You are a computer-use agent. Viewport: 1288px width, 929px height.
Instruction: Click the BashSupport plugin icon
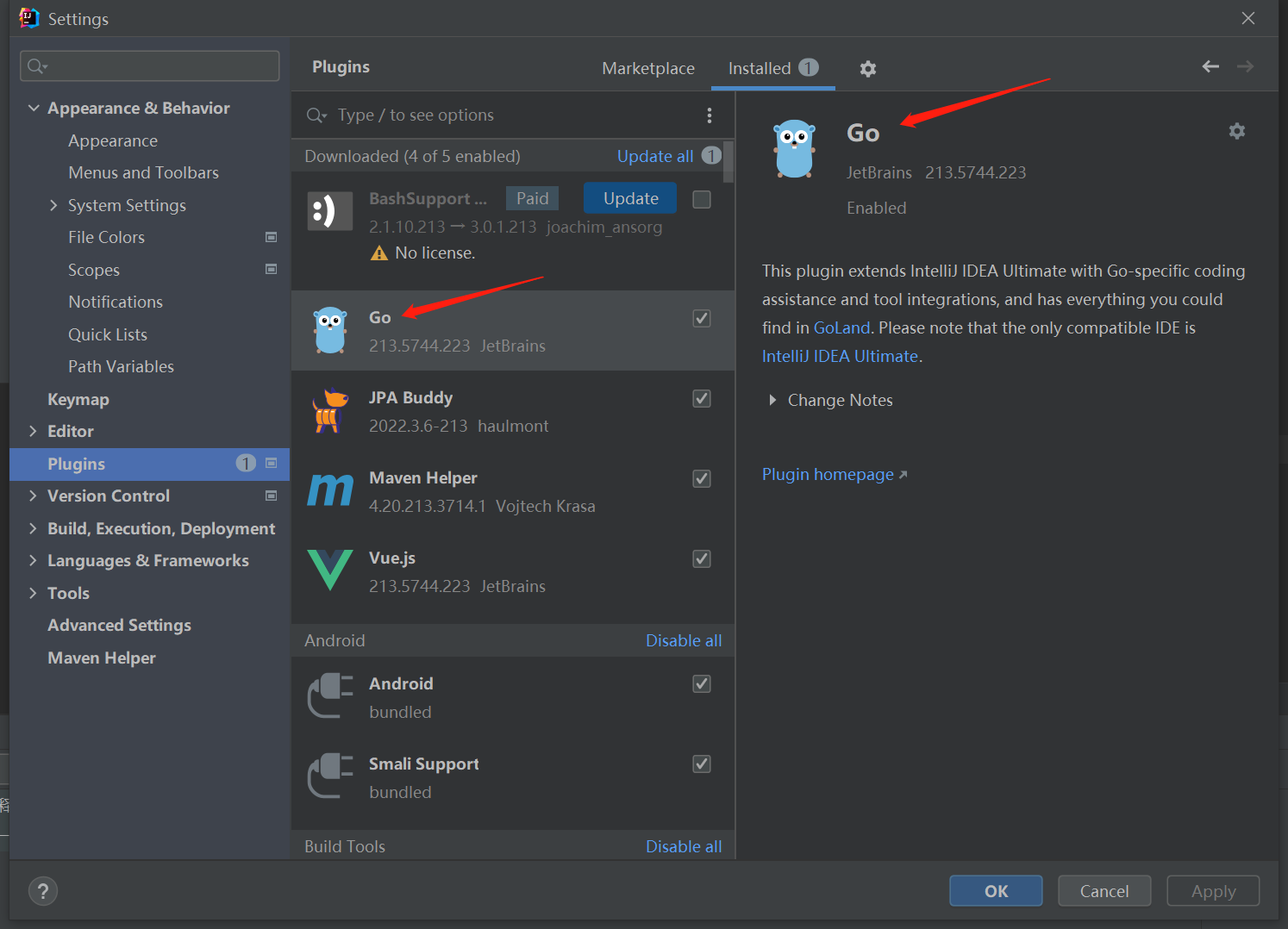pos(330,211)
